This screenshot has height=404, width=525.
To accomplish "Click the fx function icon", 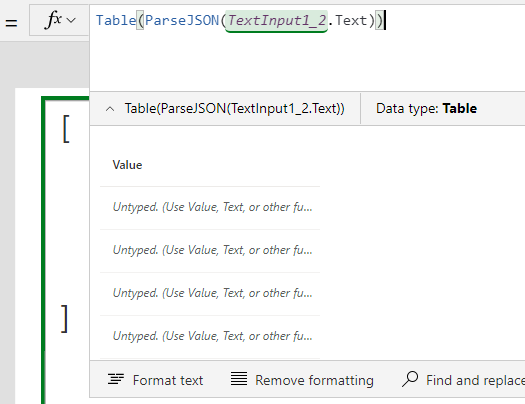I will 53,19.
